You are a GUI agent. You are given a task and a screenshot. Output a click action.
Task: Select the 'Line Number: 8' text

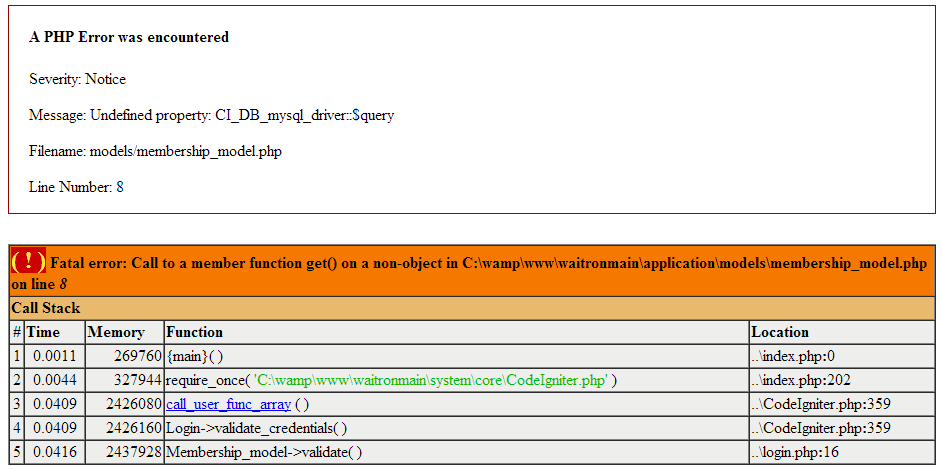click(76, 187)
